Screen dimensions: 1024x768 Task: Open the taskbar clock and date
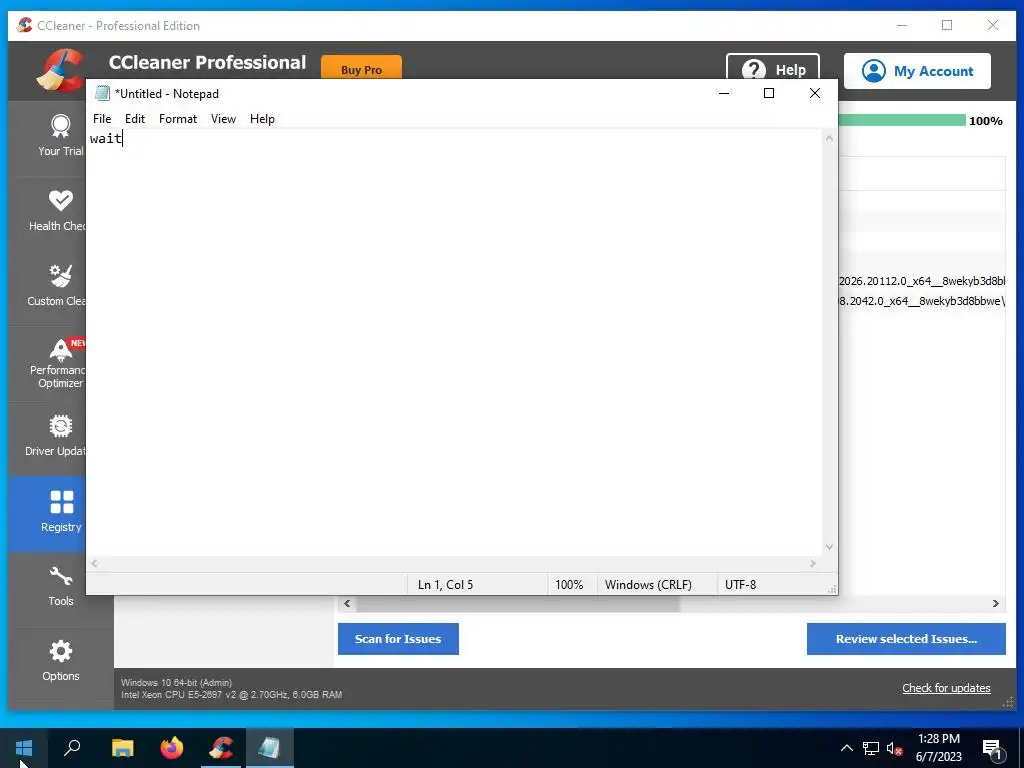(938, 748)
